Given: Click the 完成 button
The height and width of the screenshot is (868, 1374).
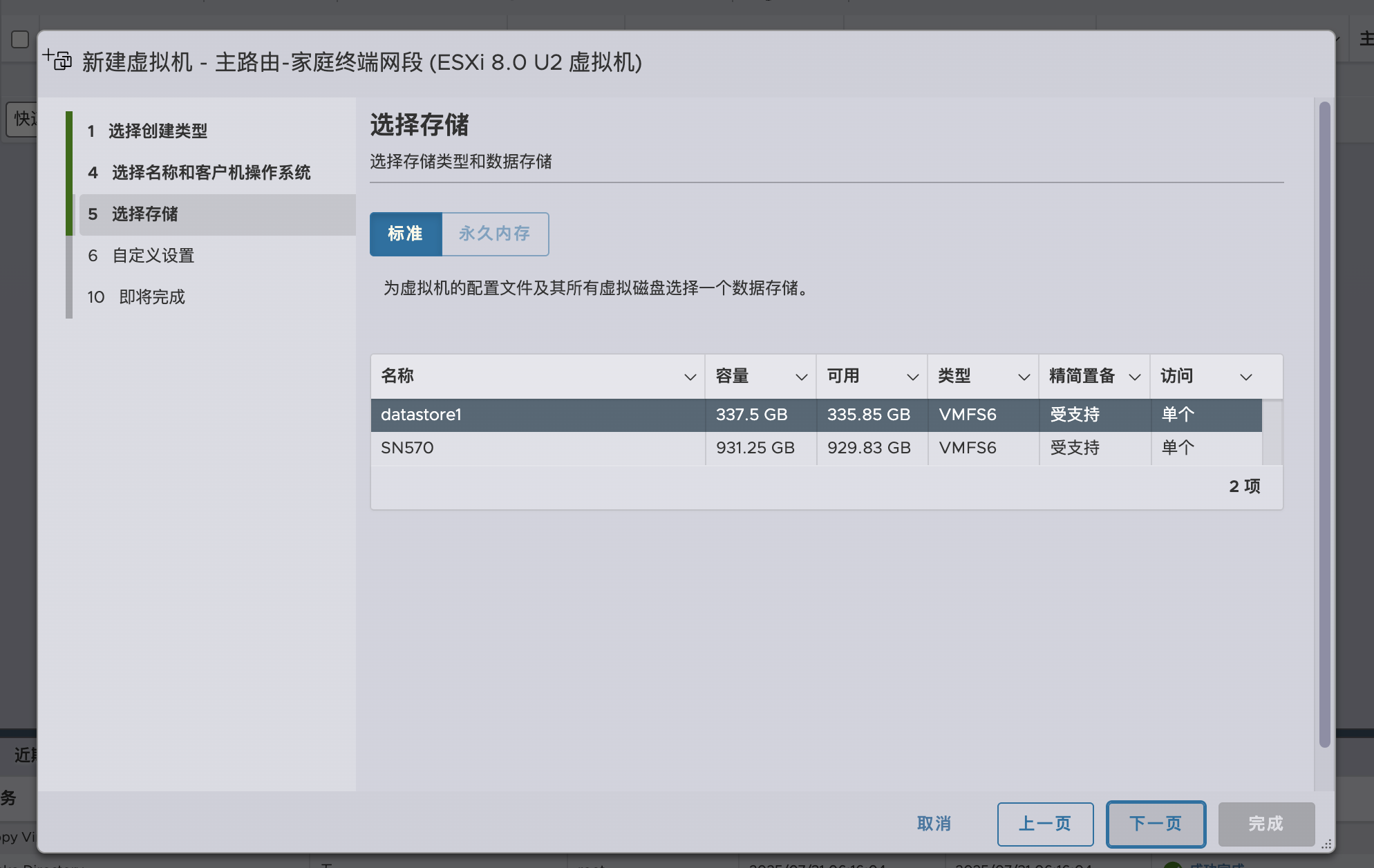Looking at the screenshot, I should (x=1266, y=824).
